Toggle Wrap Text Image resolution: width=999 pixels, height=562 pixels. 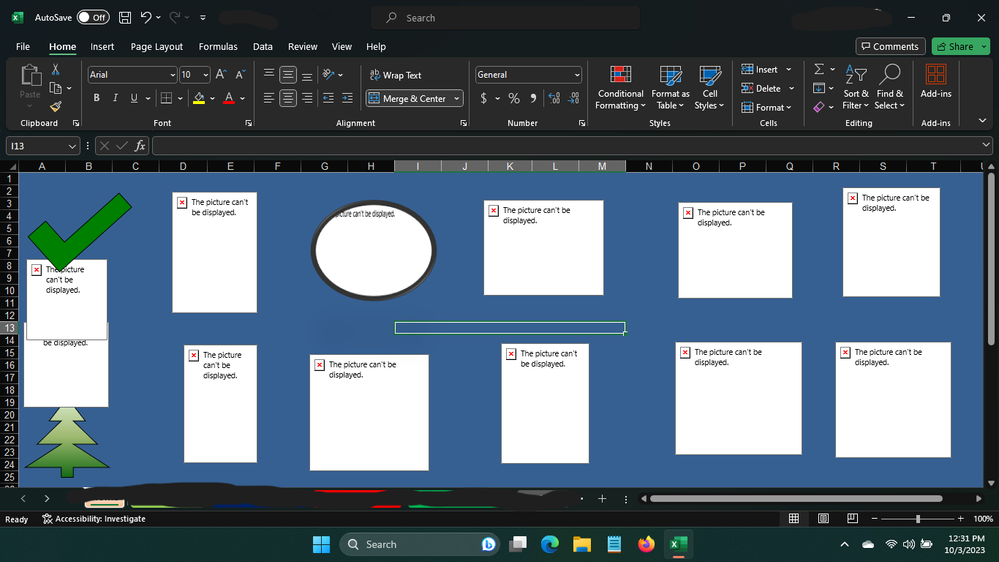tap(396, 75)
